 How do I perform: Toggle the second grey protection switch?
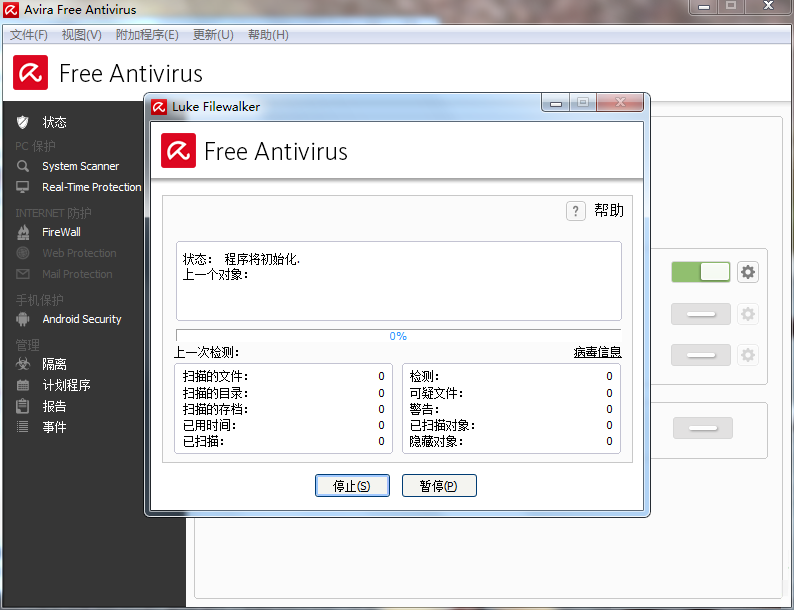point(701,314)
